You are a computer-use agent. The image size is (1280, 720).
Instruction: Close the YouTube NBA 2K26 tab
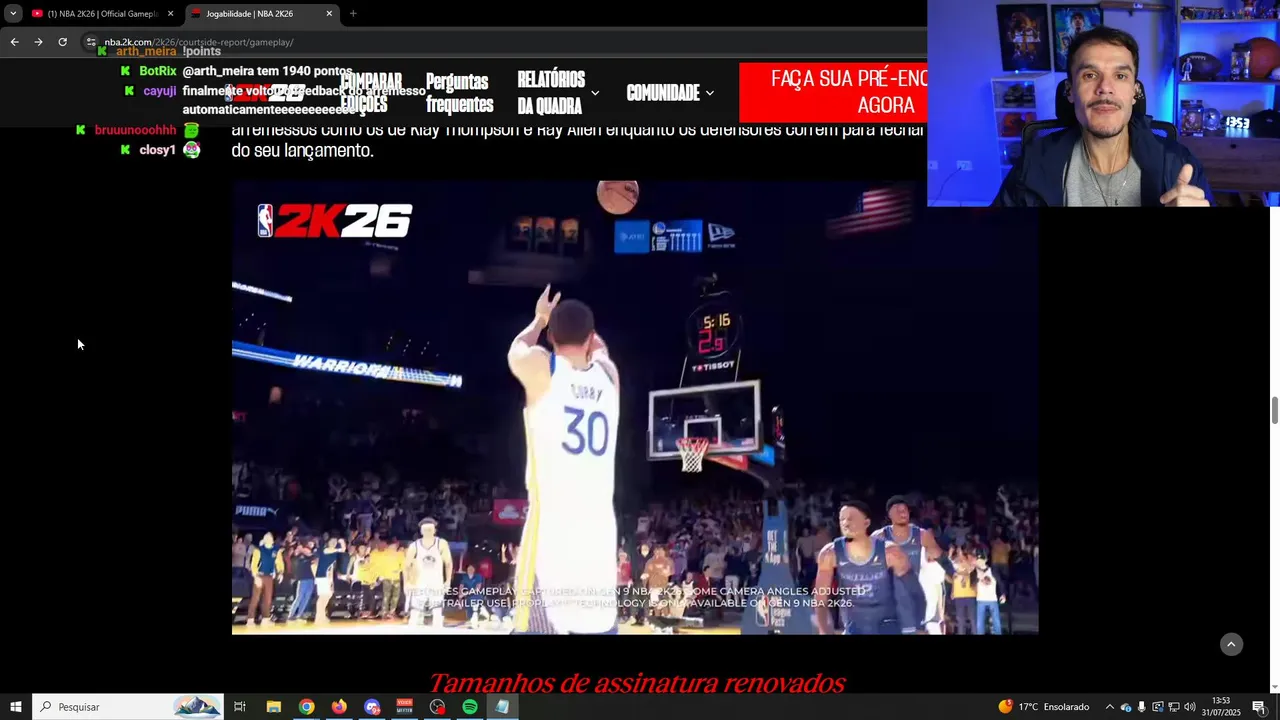coord(170,14)
